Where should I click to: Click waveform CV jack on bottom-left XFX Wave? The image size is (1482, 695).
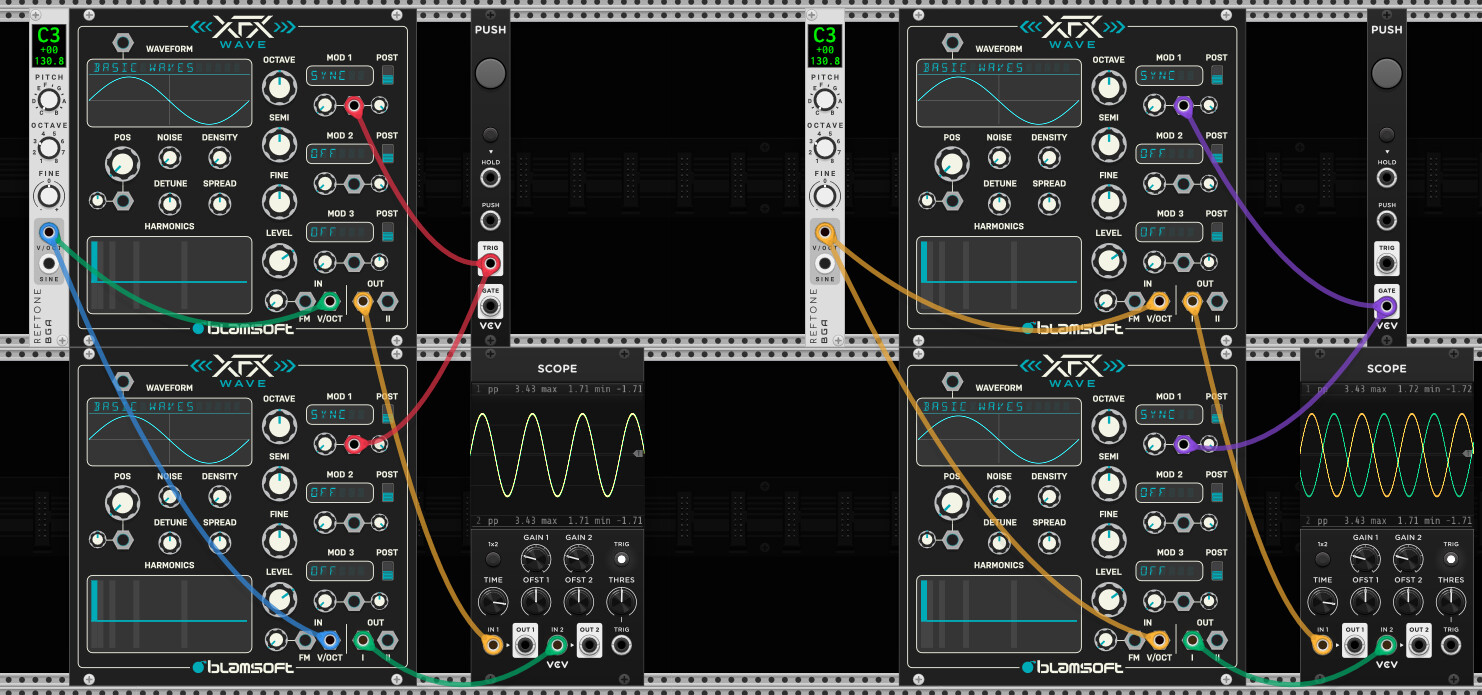pyautogui.click(x=123, y=382)
